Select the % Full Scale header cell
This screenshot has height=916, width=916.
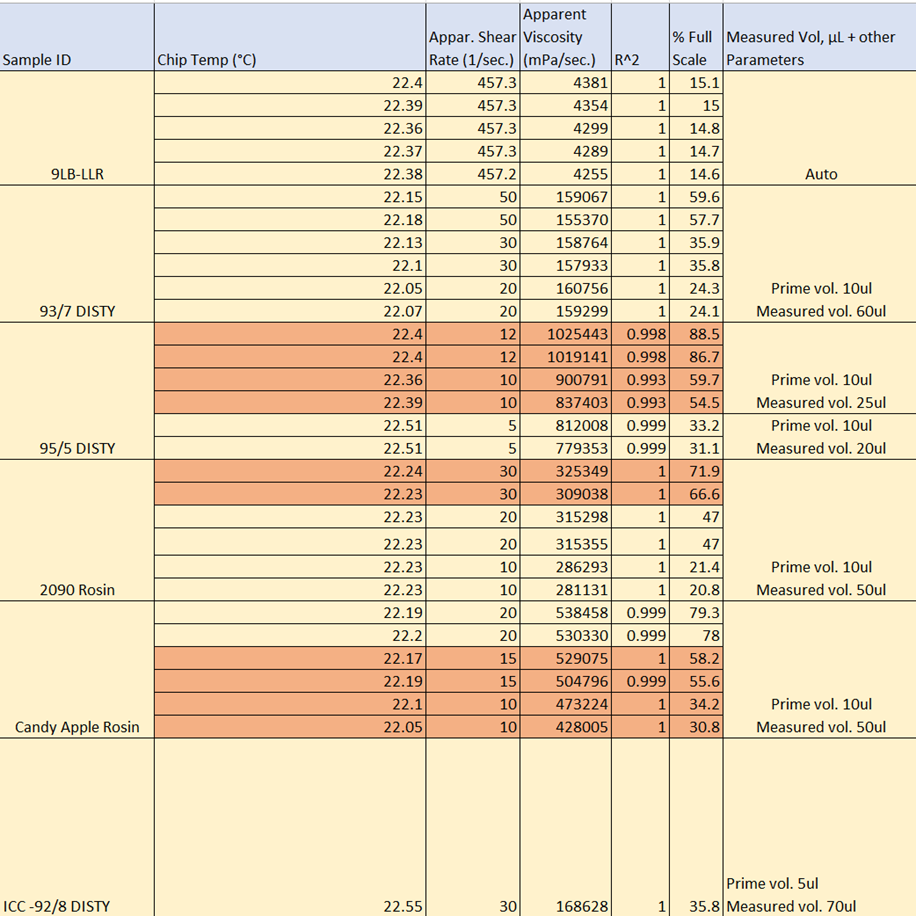point(696,37)
